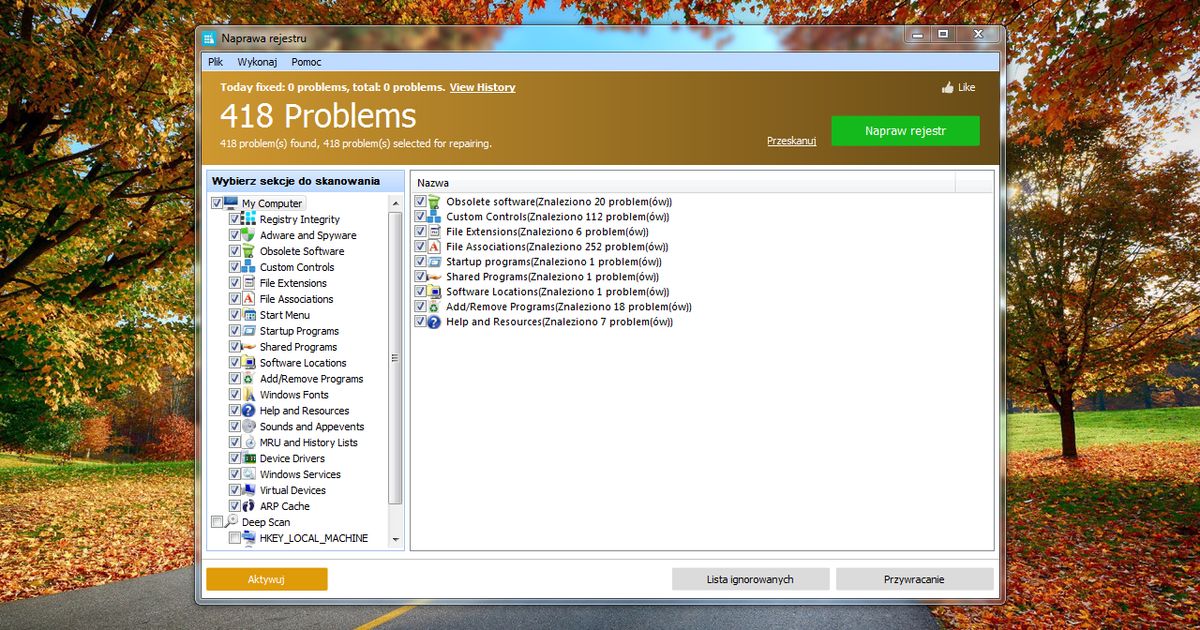Uncheck Custom Controls in the results list
This screenshot has width=1200, height=630.
click(x=421, y=217)
